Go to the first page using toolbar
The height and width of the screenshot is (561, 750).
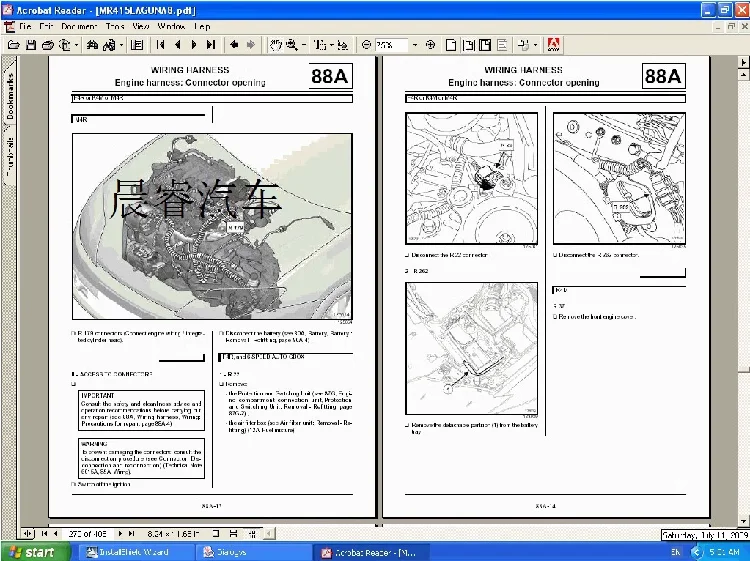point(161,45)
